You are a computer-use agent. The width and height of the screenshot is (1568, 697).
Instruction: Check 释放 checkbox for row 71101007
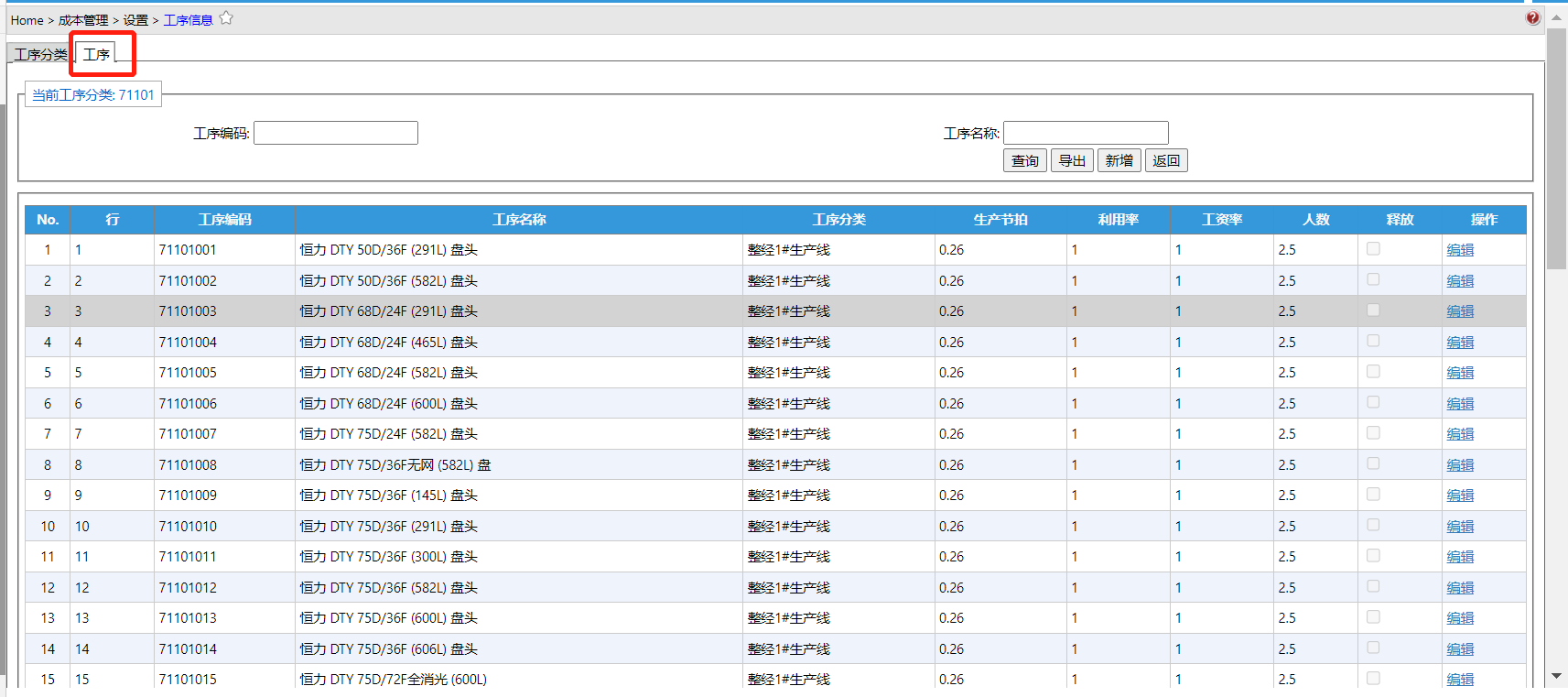tap(1373, 432)
